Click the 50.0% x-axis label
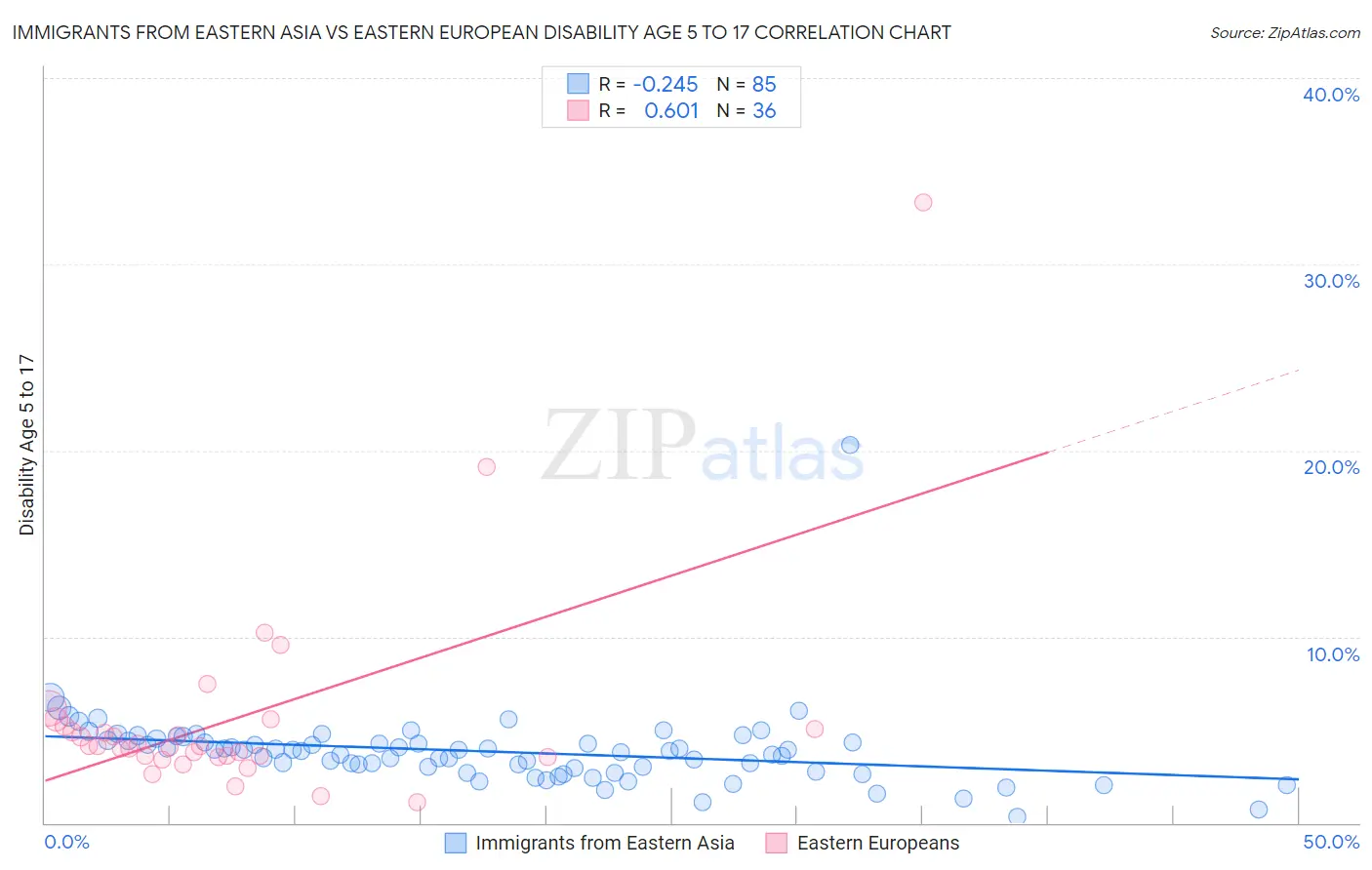This screenshot has width=1372, height=870. (x=1331, y=842)
